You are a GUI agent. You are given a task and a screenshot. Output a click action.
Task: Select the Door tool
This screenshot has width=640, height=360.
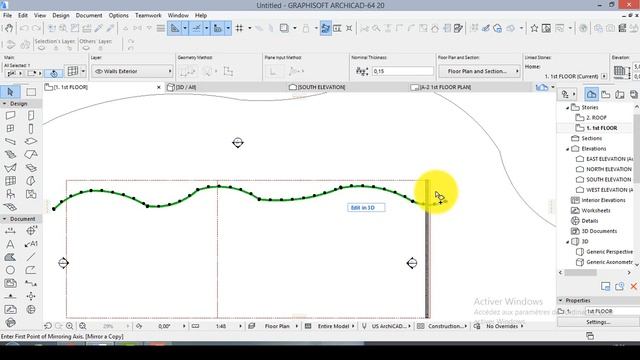point(31,116)
